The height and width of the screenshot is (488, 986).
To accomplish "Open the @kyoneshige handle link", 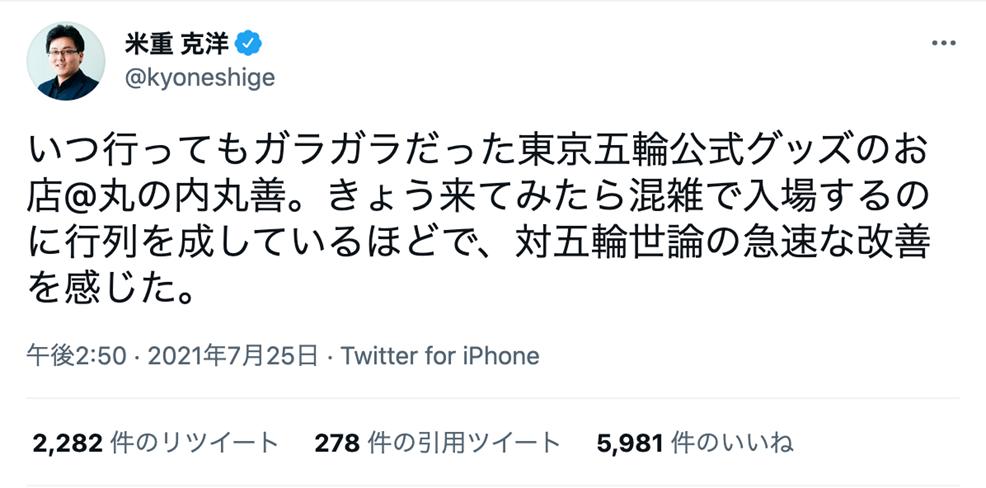I will pyautogui.click(x=198, y=78).
